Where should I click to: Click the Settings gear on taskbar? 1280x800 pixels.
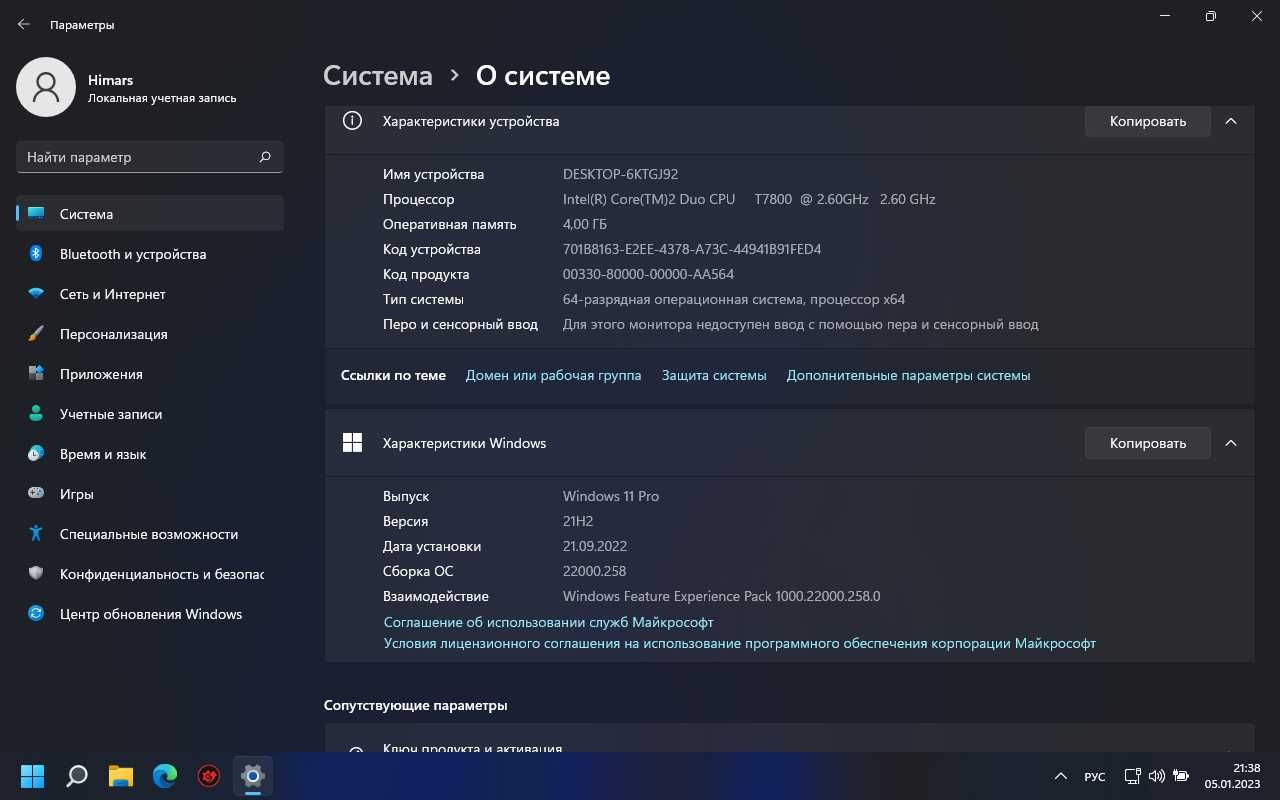[x=253, y=775]
